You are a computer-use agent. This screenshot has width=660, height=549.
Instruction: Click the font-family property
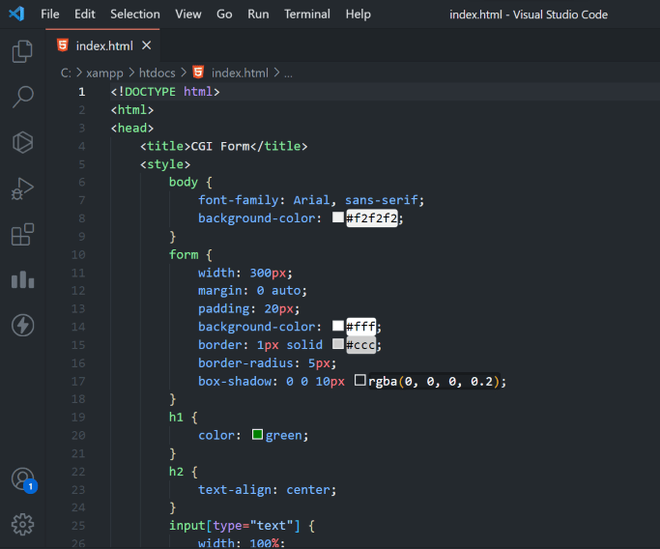(238, 200)
